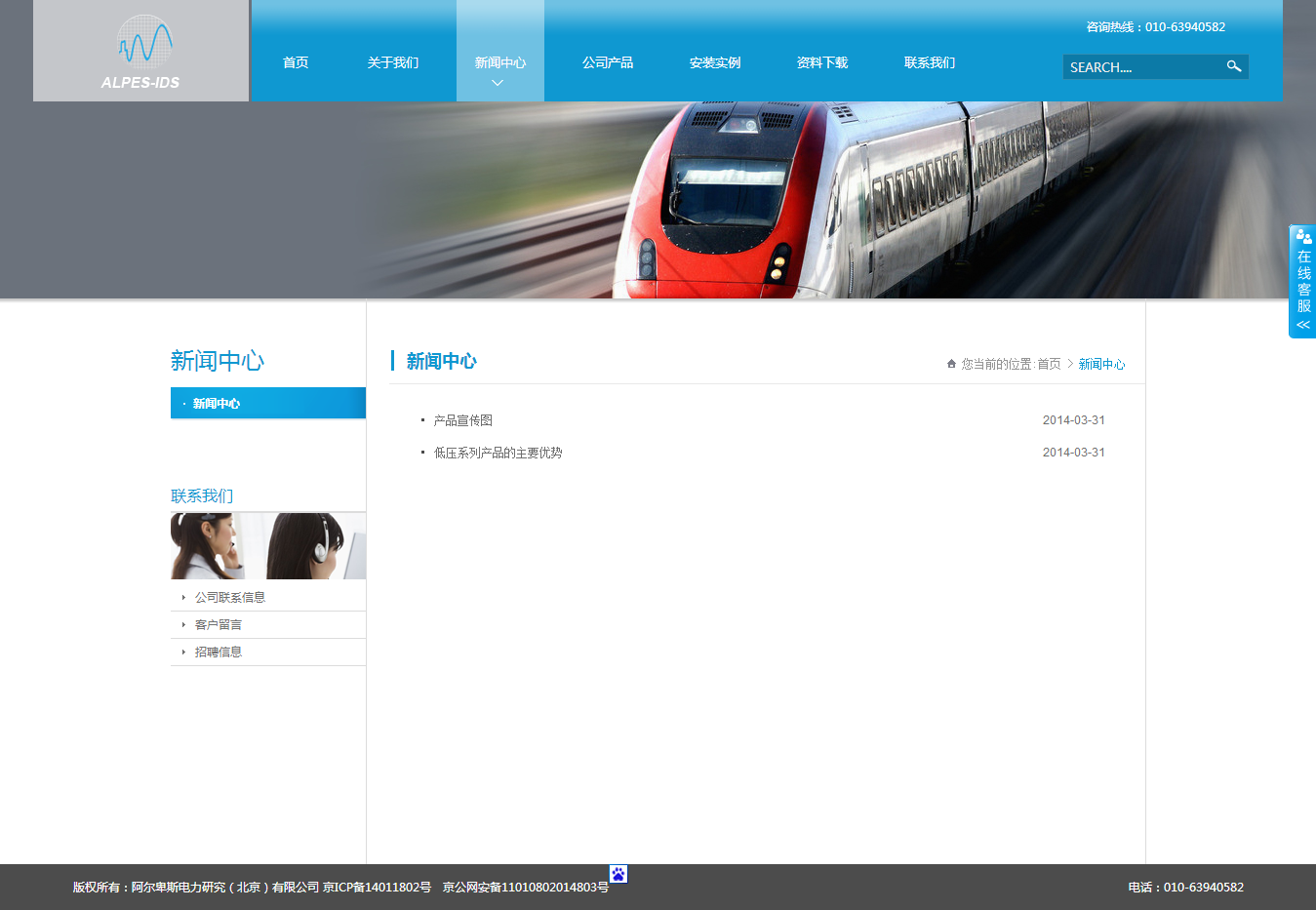This screenshot has height=910, width=1316.
Task: Open 公司联系信息 sidebar link
Action: click(230, 597)
